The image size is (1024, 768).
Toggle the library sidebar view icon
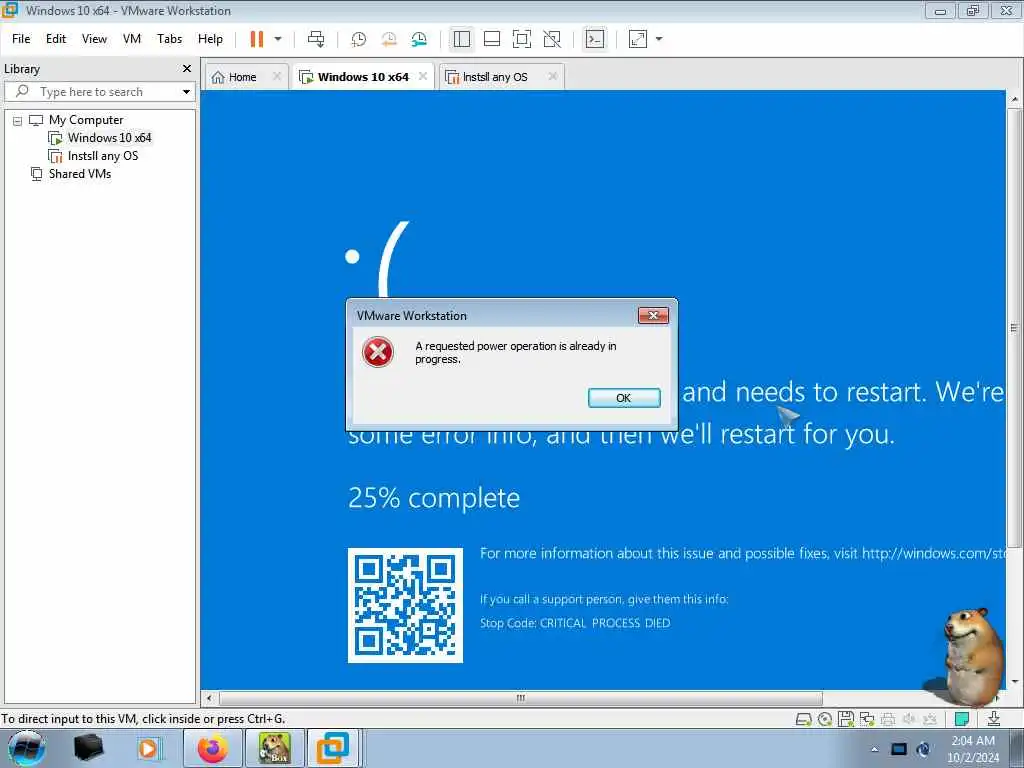[462, 39]
